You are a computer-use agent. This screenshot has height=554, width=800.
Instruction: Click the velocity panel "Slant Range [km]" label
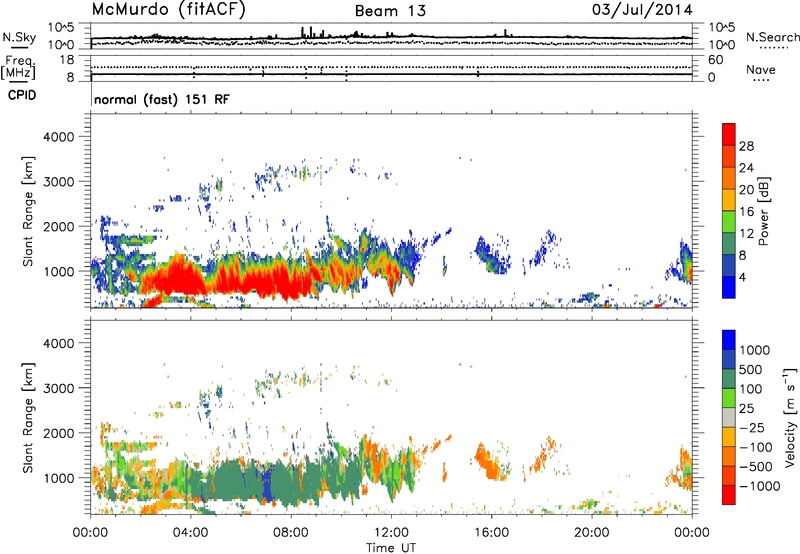coord(28,418)
